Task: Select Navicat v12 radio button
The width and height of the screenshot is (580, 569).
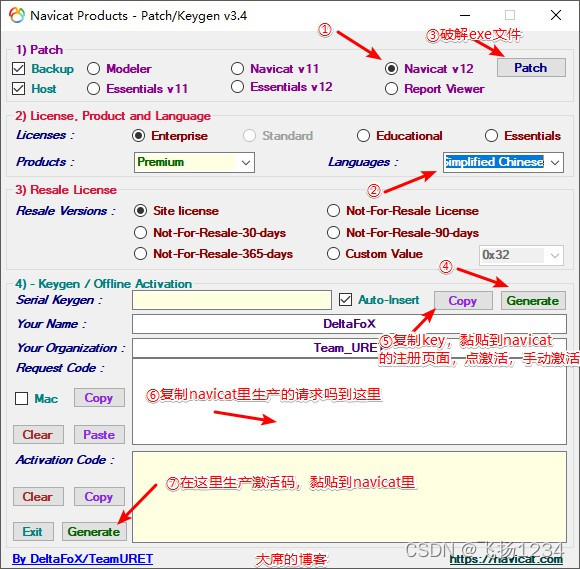Action: [x=391, y=68]
